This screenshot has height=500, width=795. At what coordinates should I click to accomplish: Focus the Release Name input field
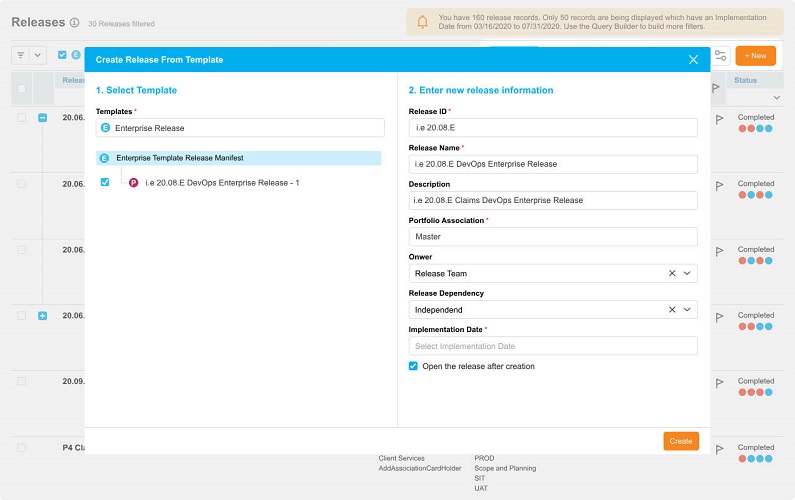coord(553,164)
